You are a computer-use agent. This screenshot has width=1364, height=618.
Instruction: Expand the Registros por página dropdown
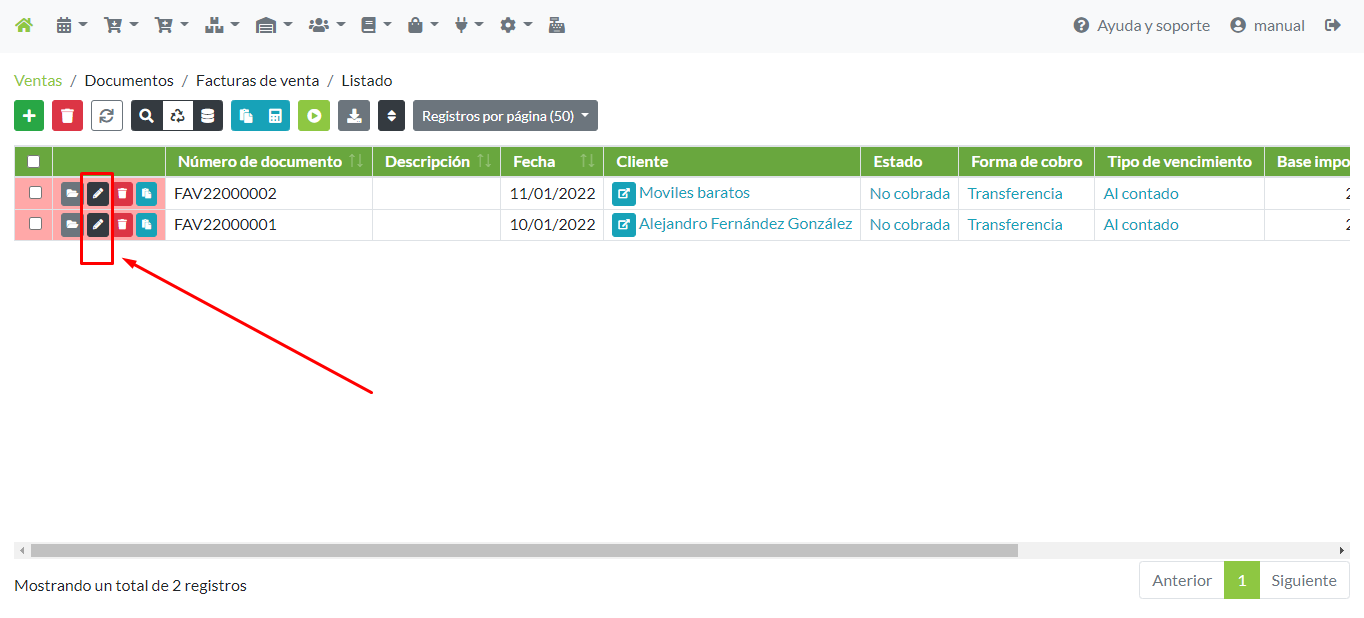pyautogui.click(x=505, y=116)
